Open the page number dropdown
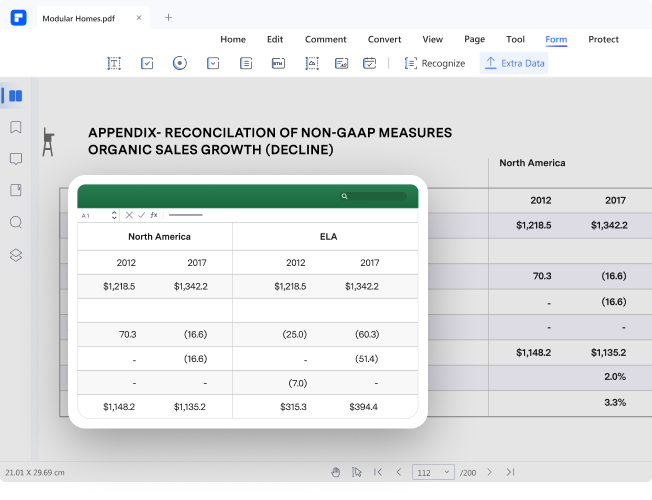Viewport: 652px width, 500px height. click(446, 472)
